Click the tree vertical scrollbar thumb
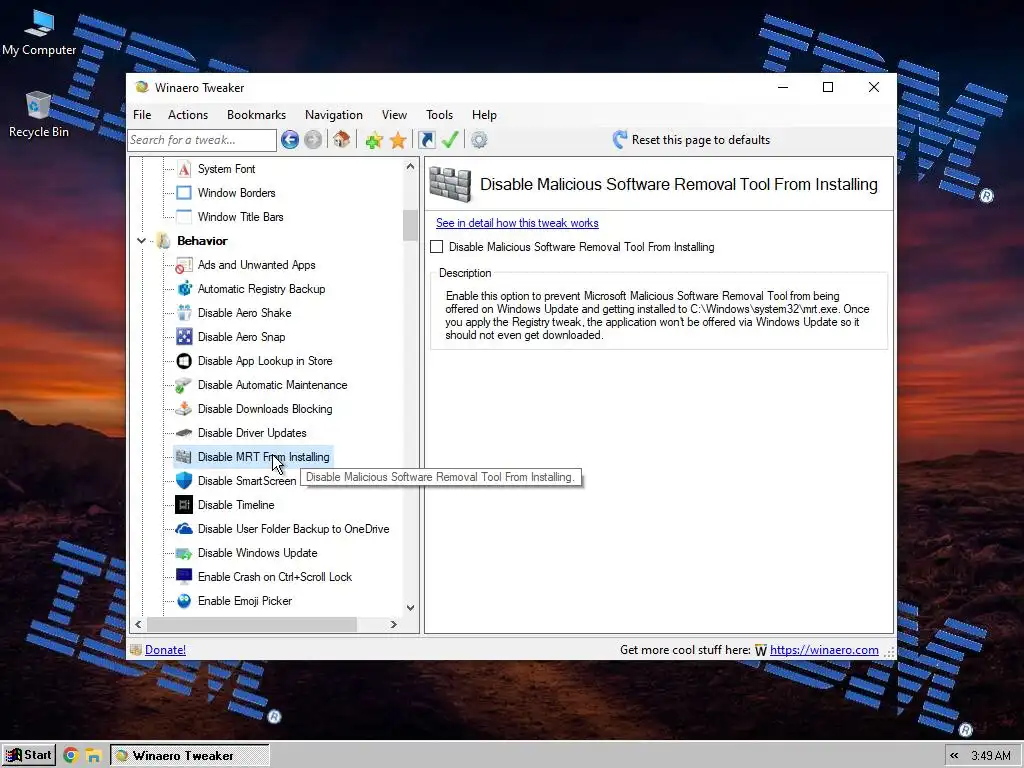Screen dimensions: 1024x768 coord(410,225)
